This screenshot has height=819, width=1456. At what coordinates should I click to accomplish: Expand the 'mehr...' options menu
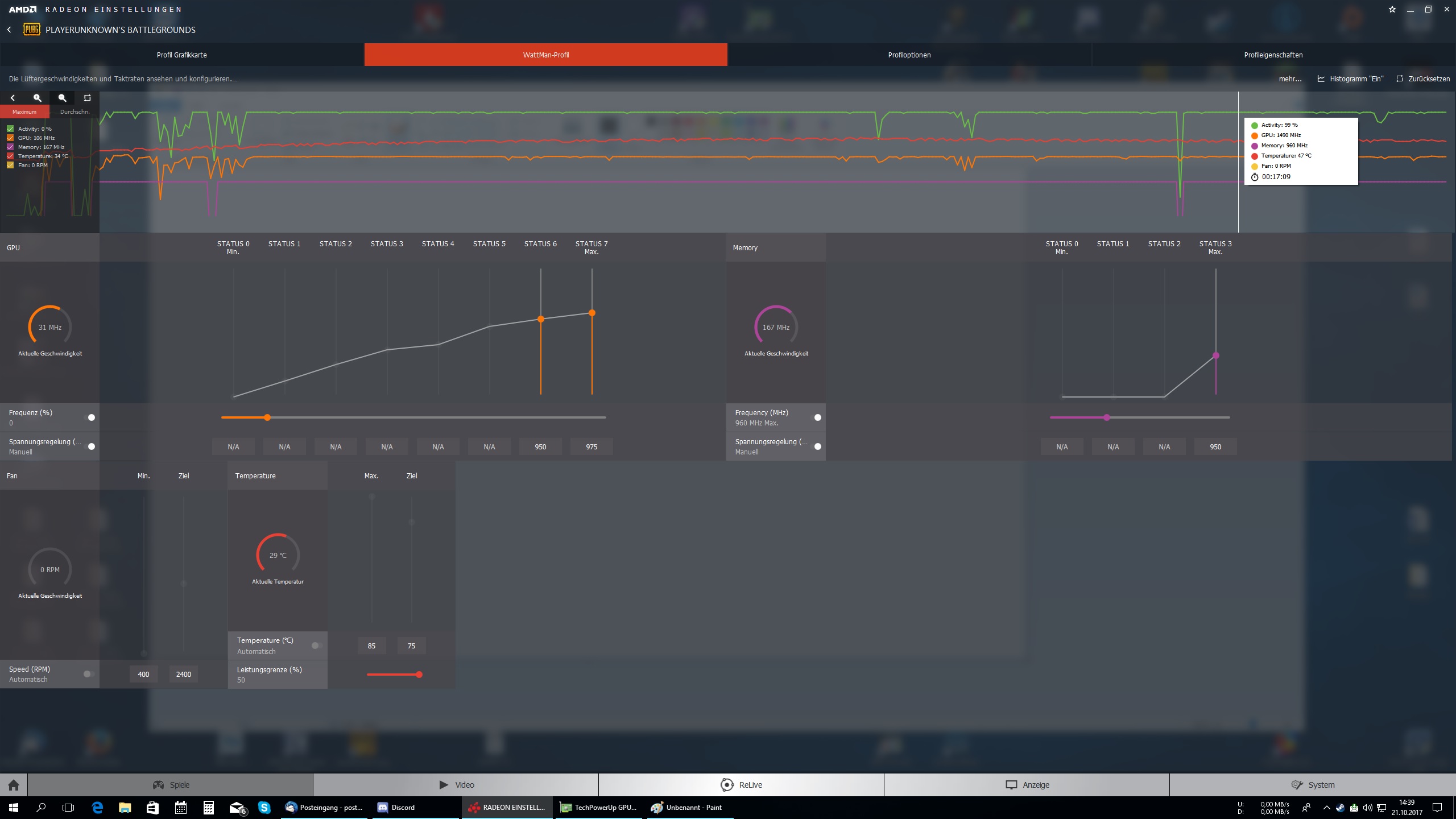click(x=1290, y=79)
